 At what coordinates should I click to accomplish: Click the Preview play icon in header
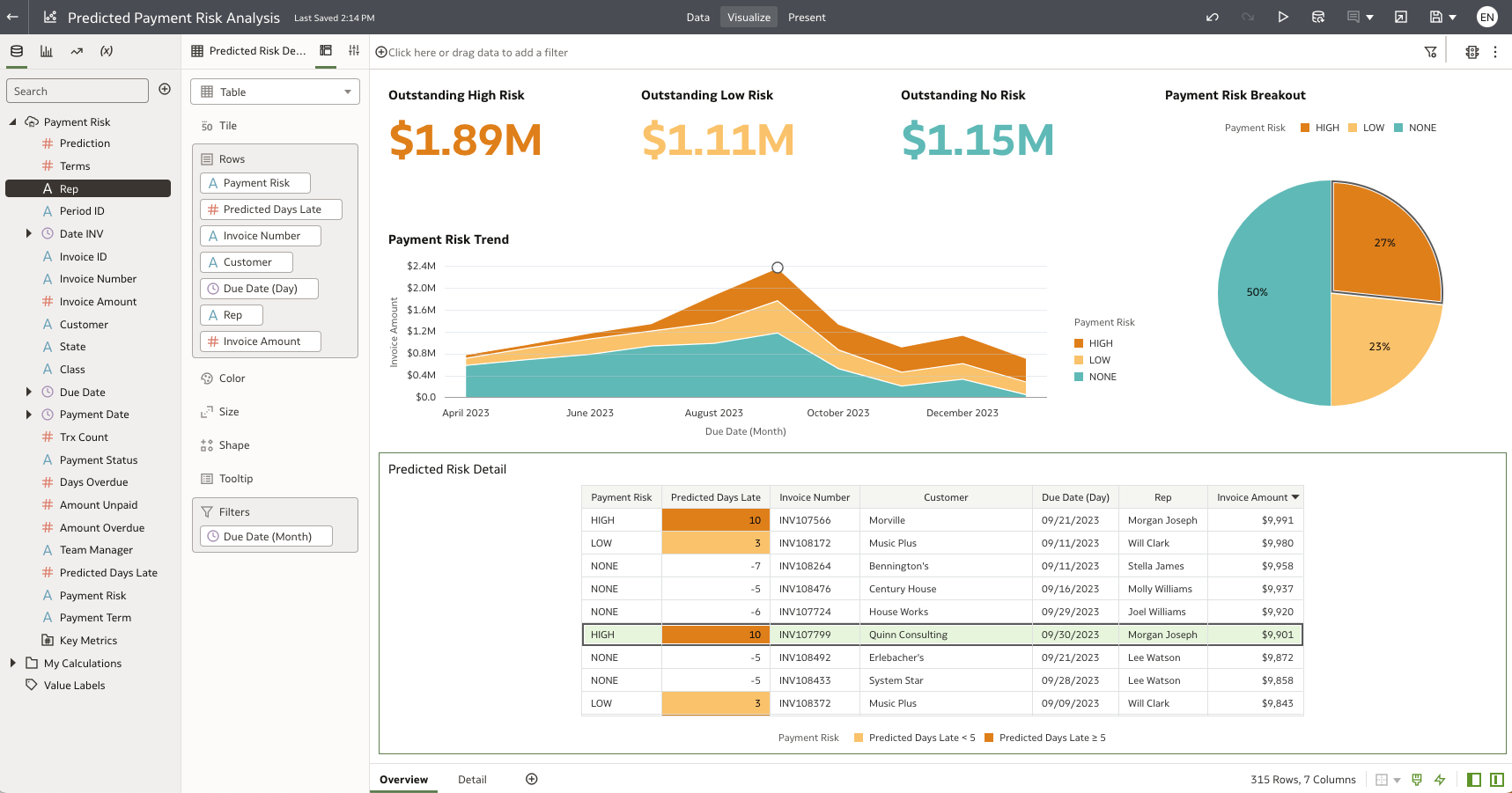click(1283, 18)
